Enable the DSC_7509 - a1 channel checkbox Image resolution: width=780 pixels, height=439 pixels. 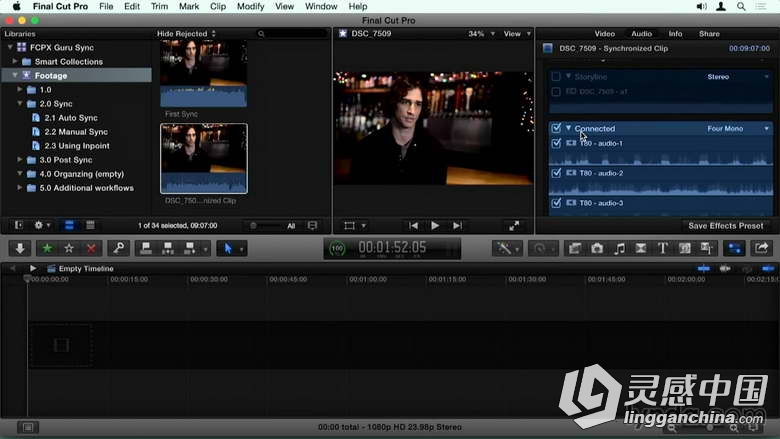(556, 91)
